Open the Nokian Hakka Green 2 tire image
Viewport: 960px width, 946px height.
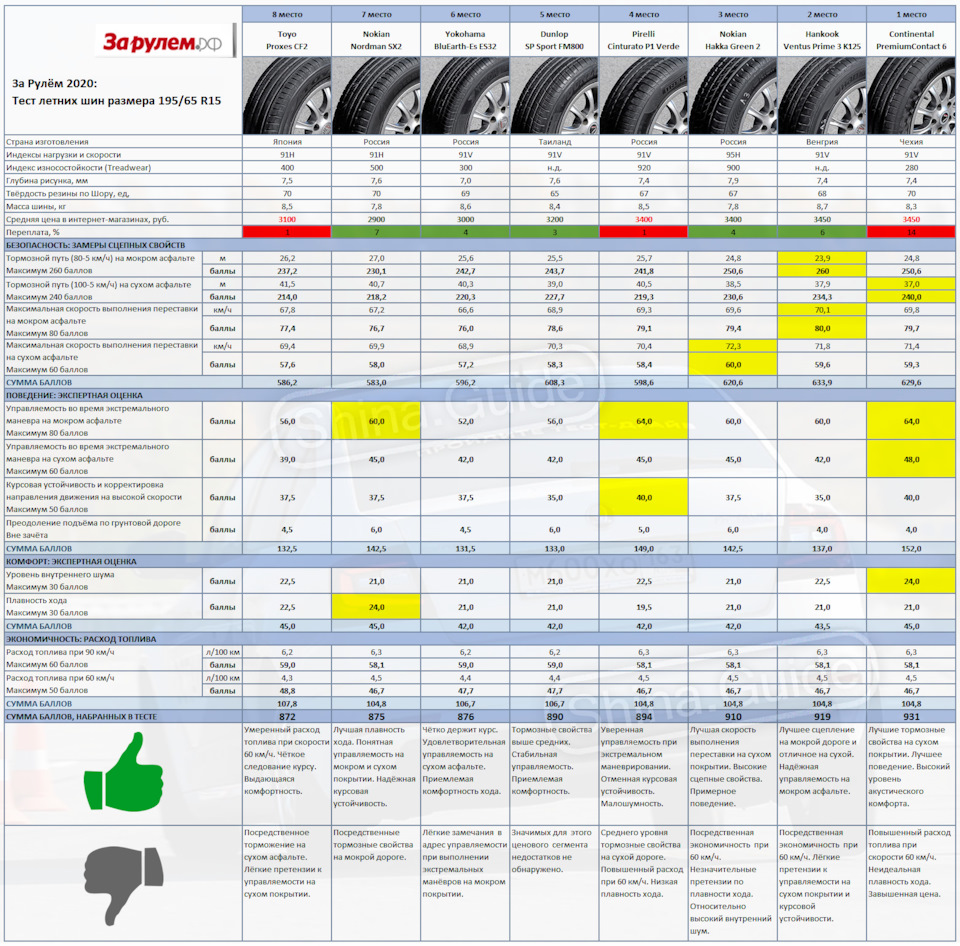(x=733, y=96)
